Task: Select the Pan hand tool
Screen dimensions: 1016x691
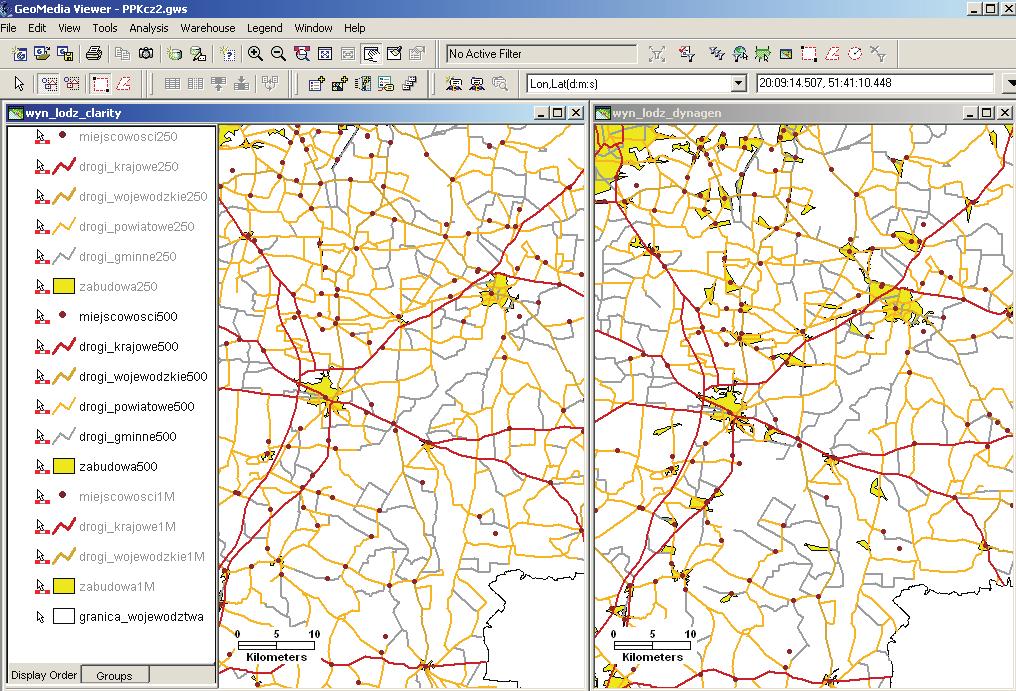Action: click(x=371, y=53)
